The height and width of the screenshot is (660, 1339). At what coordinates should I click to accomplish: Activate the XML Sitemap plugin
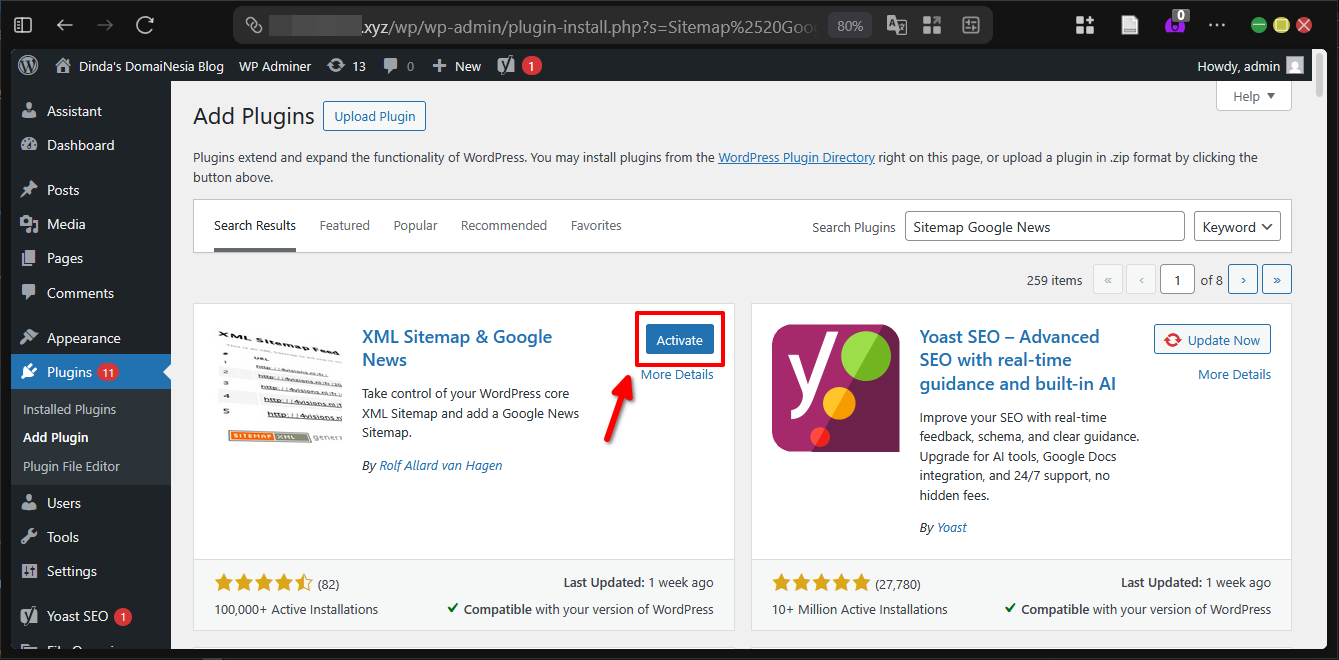pyautogui.click(x=679, y=339)
